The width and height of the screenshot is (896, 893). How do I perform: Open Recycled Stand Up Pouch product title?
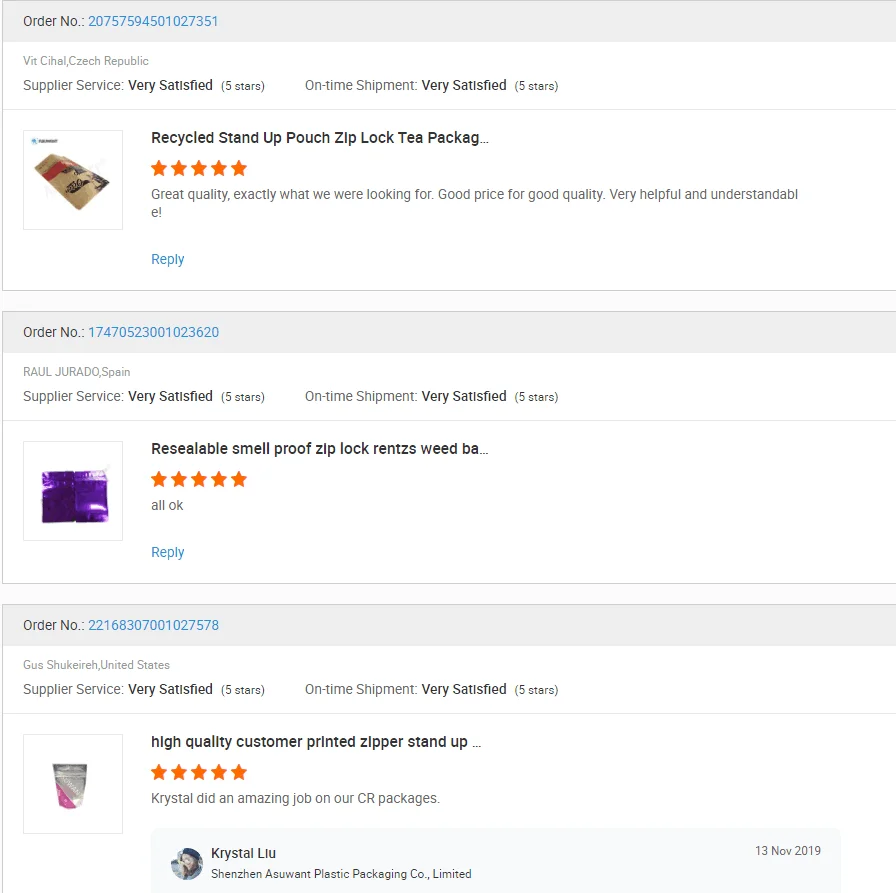tap(319, 138)
